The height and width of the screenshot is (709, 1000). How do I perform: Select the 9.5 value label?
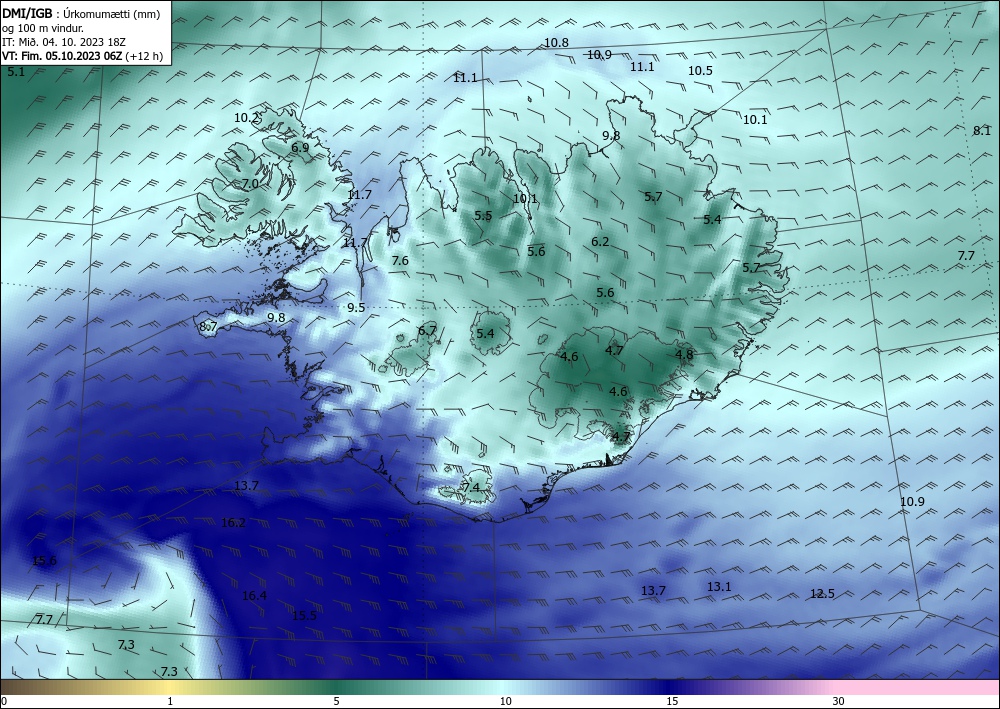tap(356, 308)
